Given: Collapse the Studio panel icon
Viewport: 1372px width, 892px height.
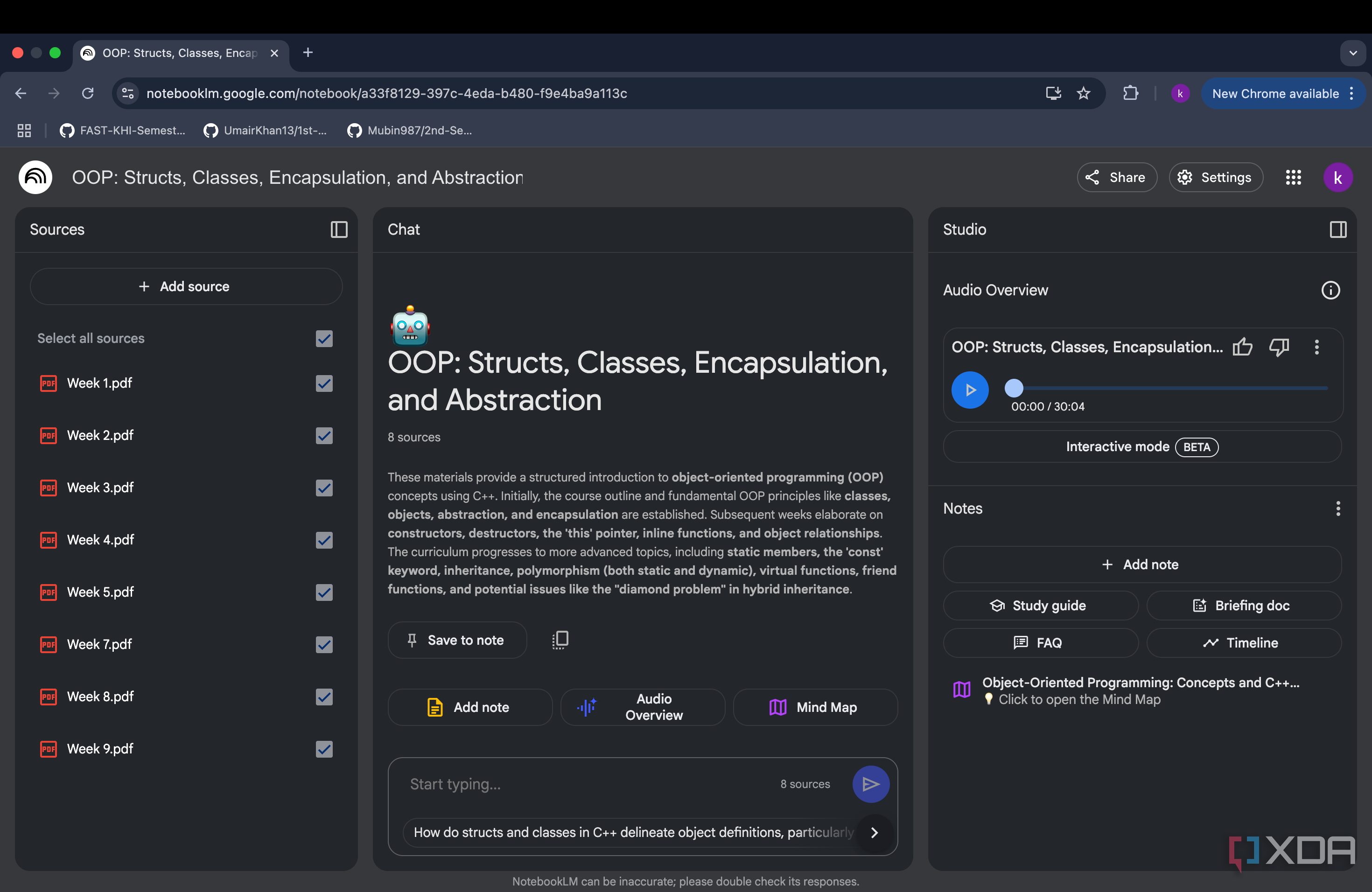Looking at the screenshot, I should point(1338,230).
